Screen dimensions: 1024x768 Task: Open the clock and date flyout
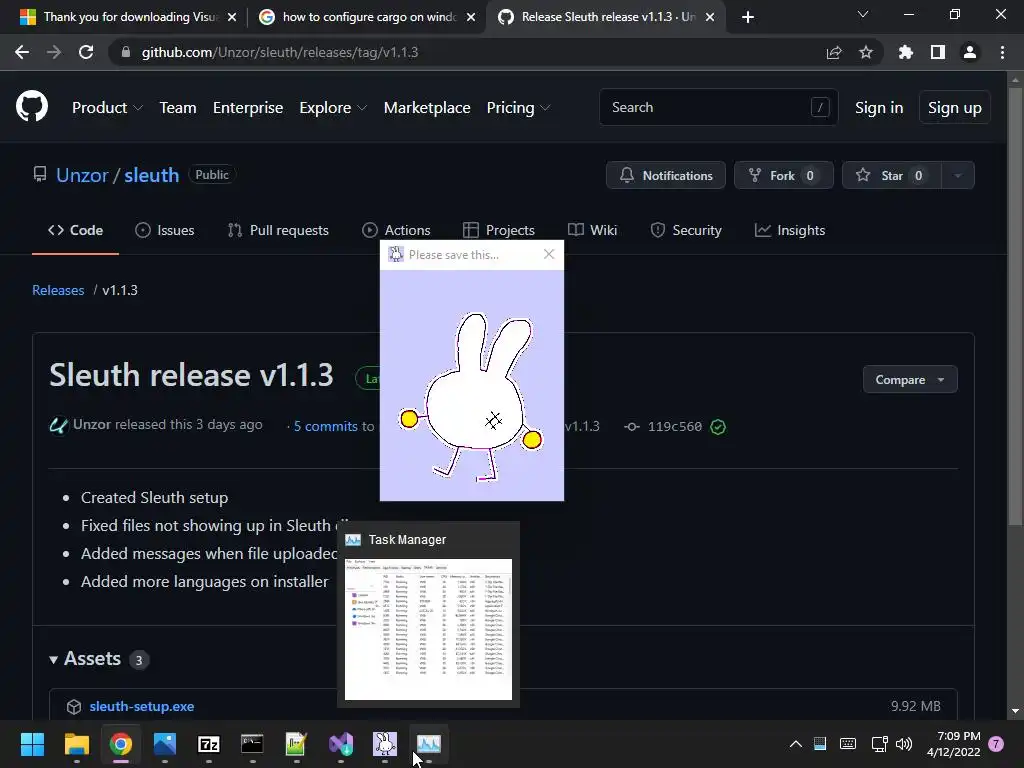tap(953, 744)
